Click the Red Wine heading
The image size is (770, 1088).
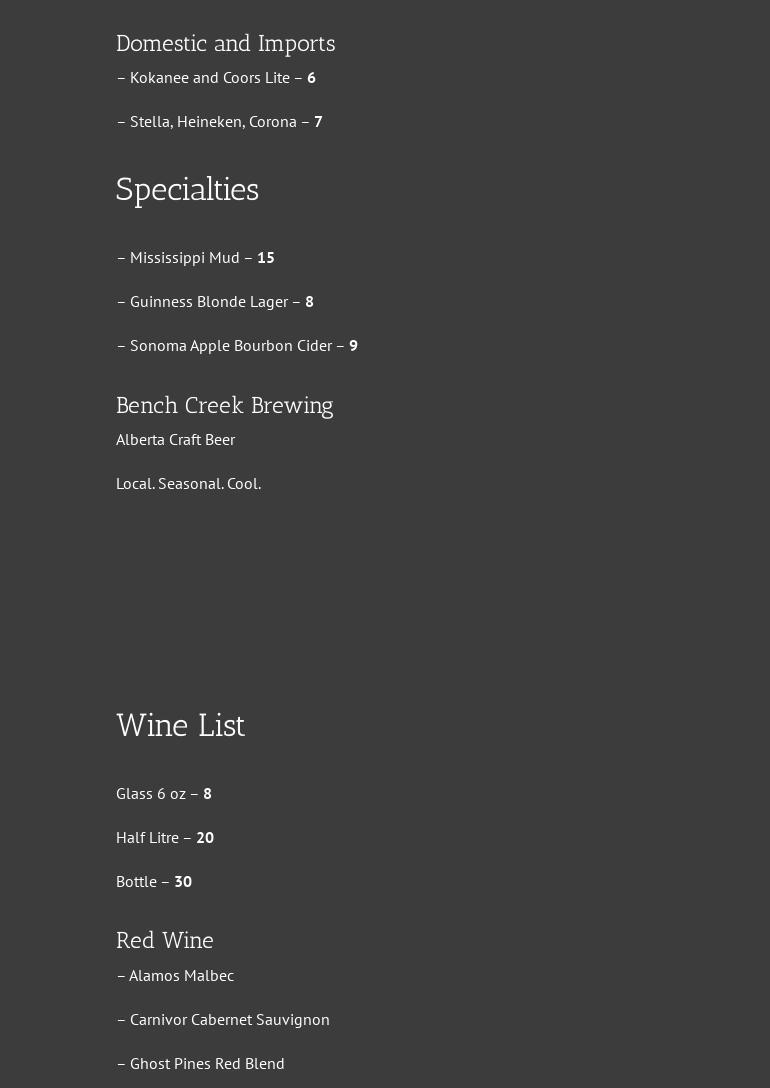[x=164, y=941]
